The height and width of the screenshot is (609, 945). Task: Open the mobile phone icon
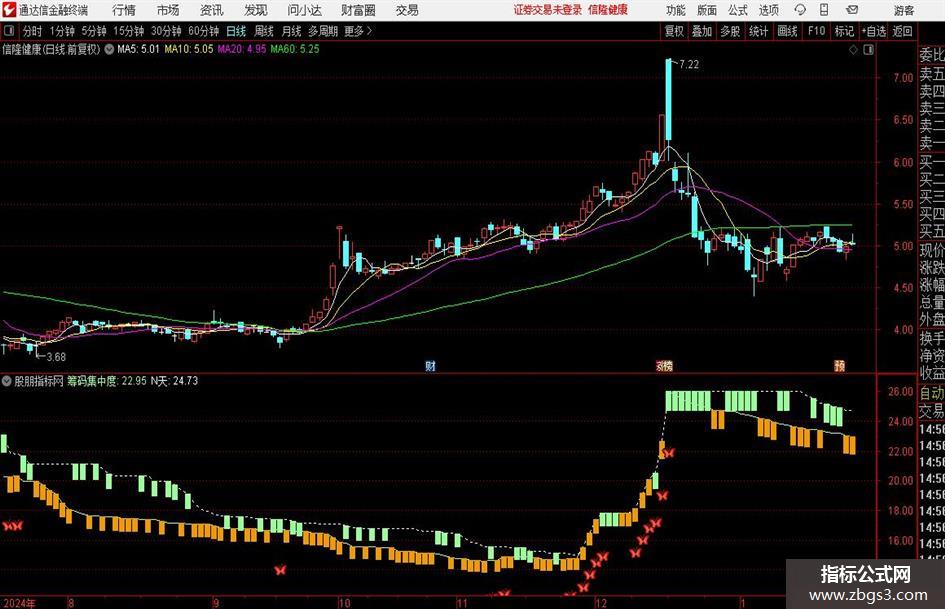point(824,10)
